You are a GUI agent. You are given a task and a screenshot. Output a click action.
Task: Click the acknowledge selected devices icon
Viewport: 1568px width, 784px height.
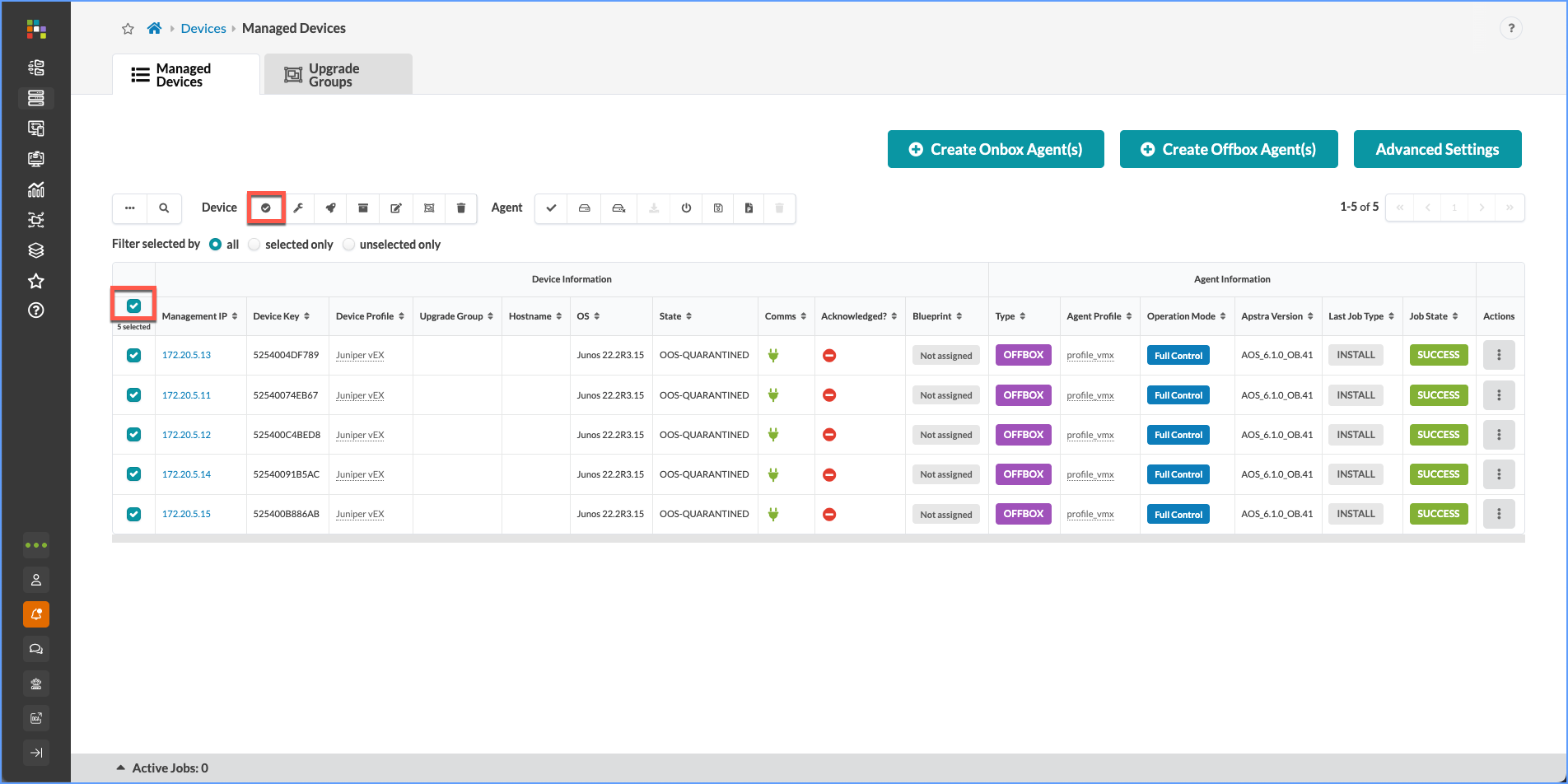click(x=266, y=208)
